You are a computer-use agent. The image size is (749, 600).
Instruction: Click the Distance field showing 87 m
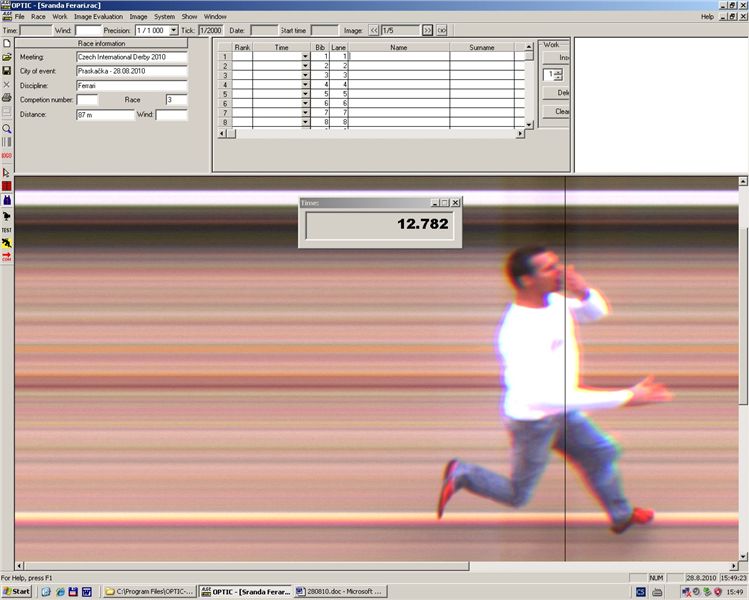coord(106,115)
